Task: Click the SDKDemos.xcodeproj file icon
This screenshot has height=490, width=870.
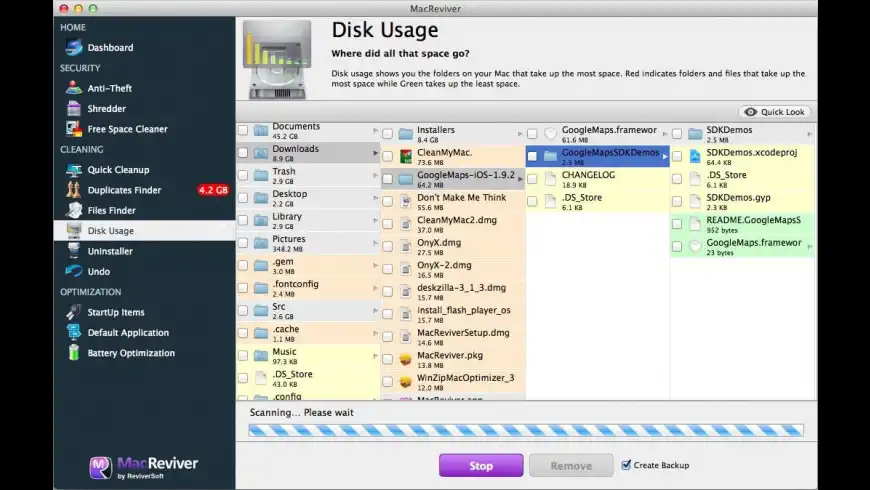Action: pyautogui.click(x=695, y=156)
